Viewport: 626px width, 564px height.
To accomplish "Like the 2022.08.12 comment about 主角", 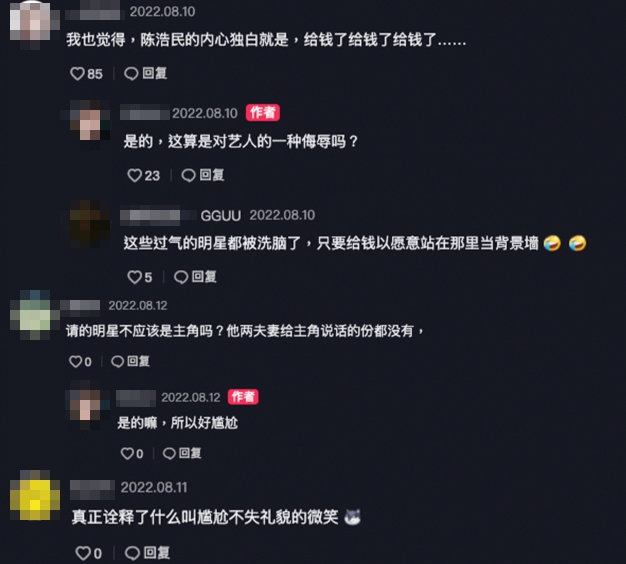I will (x=75, y=362).
